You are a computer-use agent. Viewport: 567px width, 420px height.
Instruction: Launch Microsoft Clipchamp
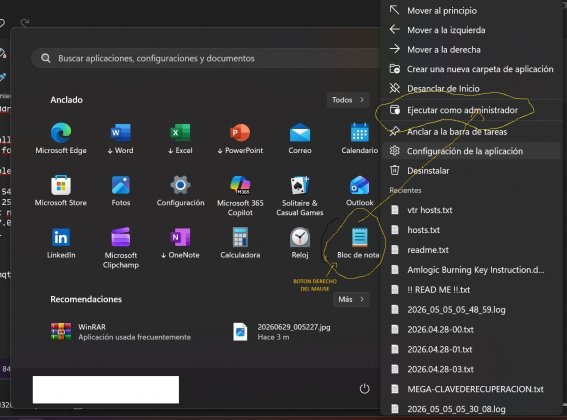point(120,248)
